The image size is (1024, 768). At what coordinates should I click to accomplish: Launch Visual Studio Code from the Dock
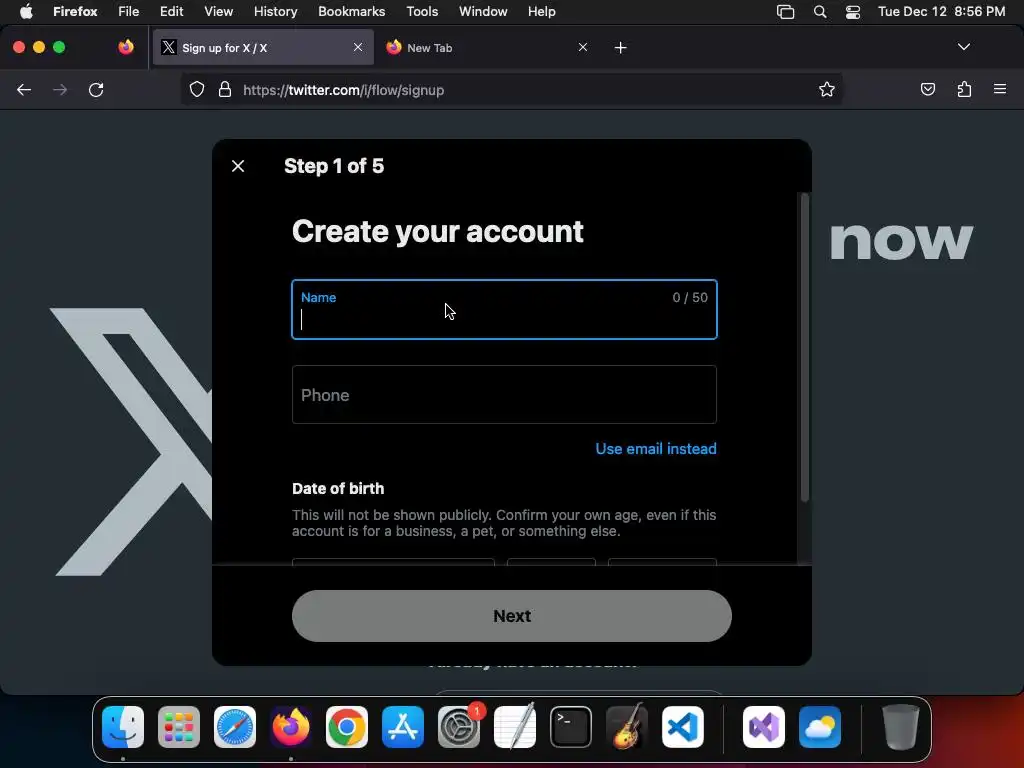(x=682, y=727)
